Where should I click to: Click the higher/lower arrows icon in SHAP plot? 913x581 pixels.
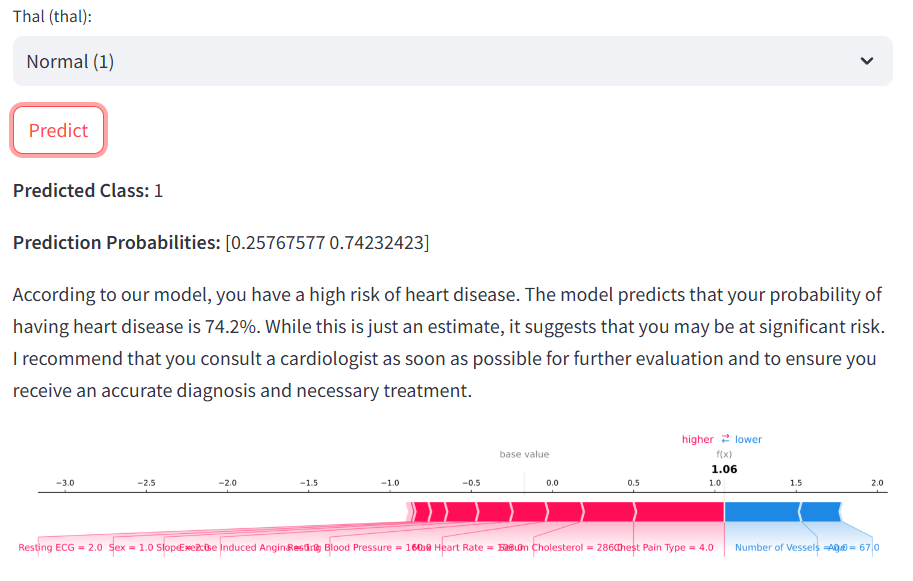coord(725,439)
